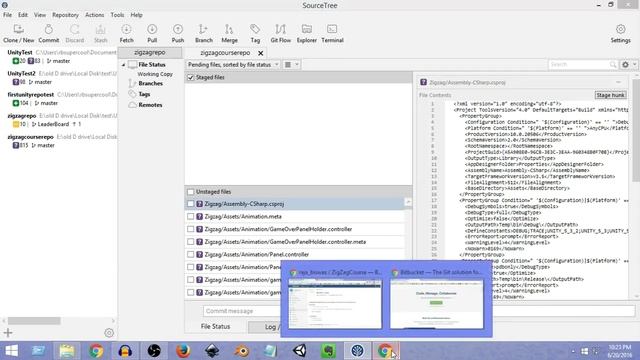The height and width of the screenshot is (360, 640).
Task: Open the Tools menu
Action: coord(117,15)
